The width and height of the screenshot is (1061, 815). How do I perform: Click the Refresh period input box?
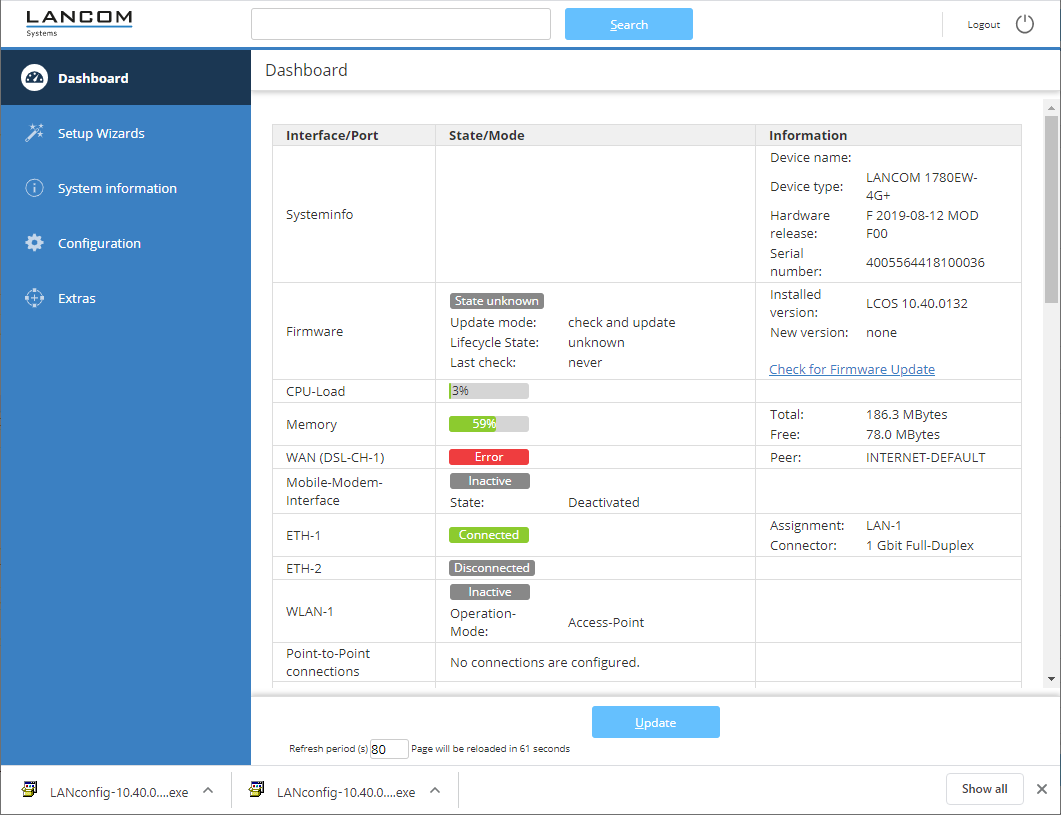[x=388, y=749]
